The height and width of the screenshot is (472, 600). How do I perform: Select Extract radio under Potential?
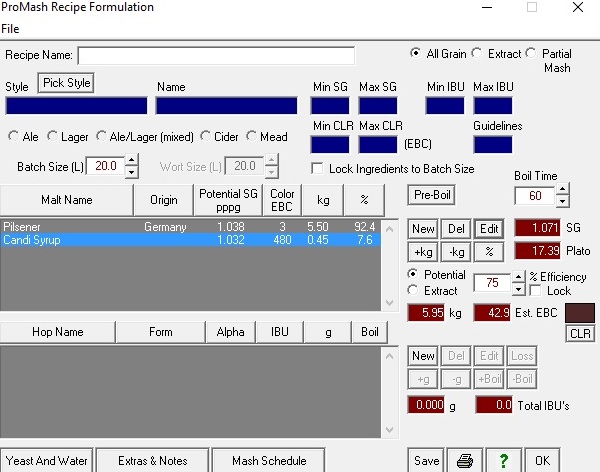[x=412, y=290]
